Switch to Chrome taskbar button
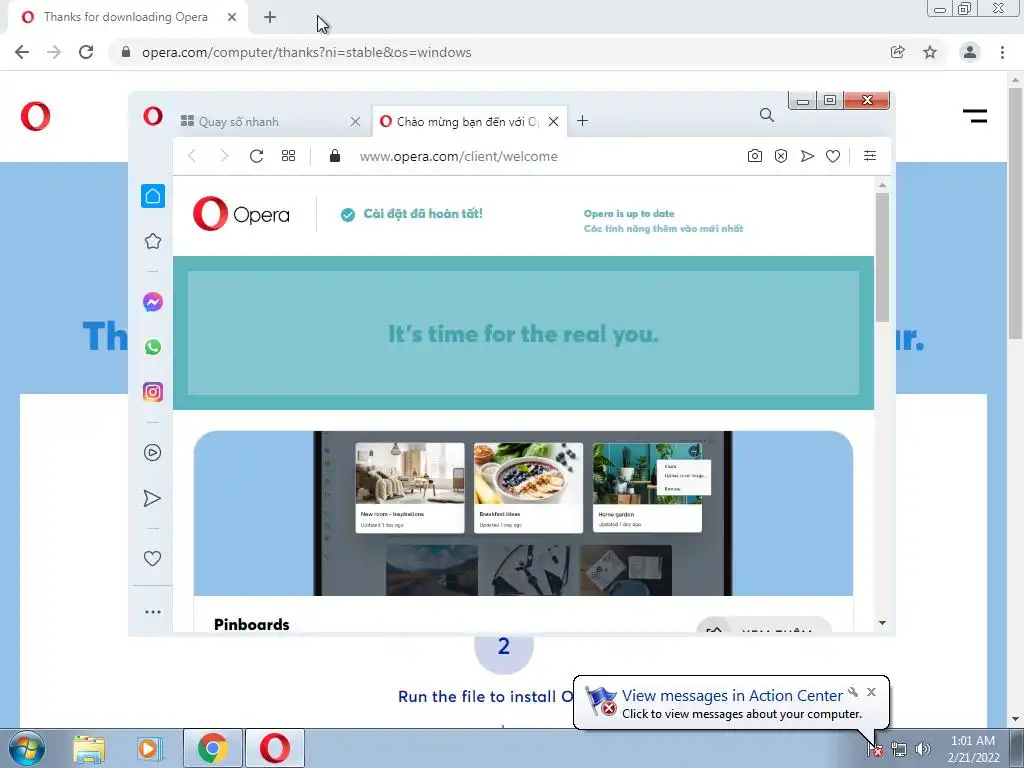The image size is (1024, 768). tap(212, 748)
